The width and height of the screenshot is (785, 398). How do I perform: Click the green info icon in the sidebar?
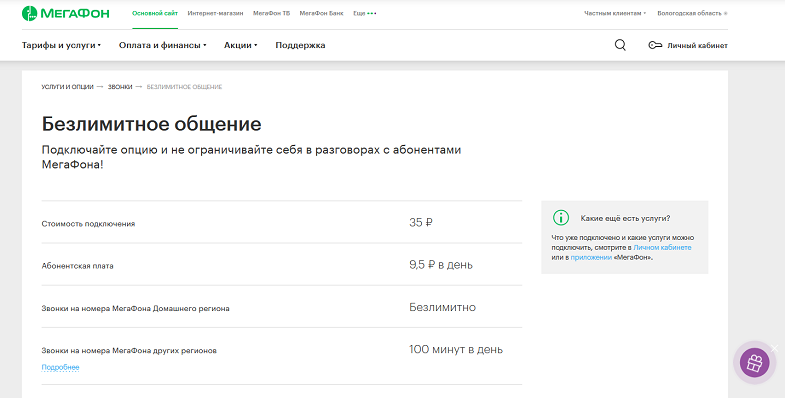[x=561, y=218]
